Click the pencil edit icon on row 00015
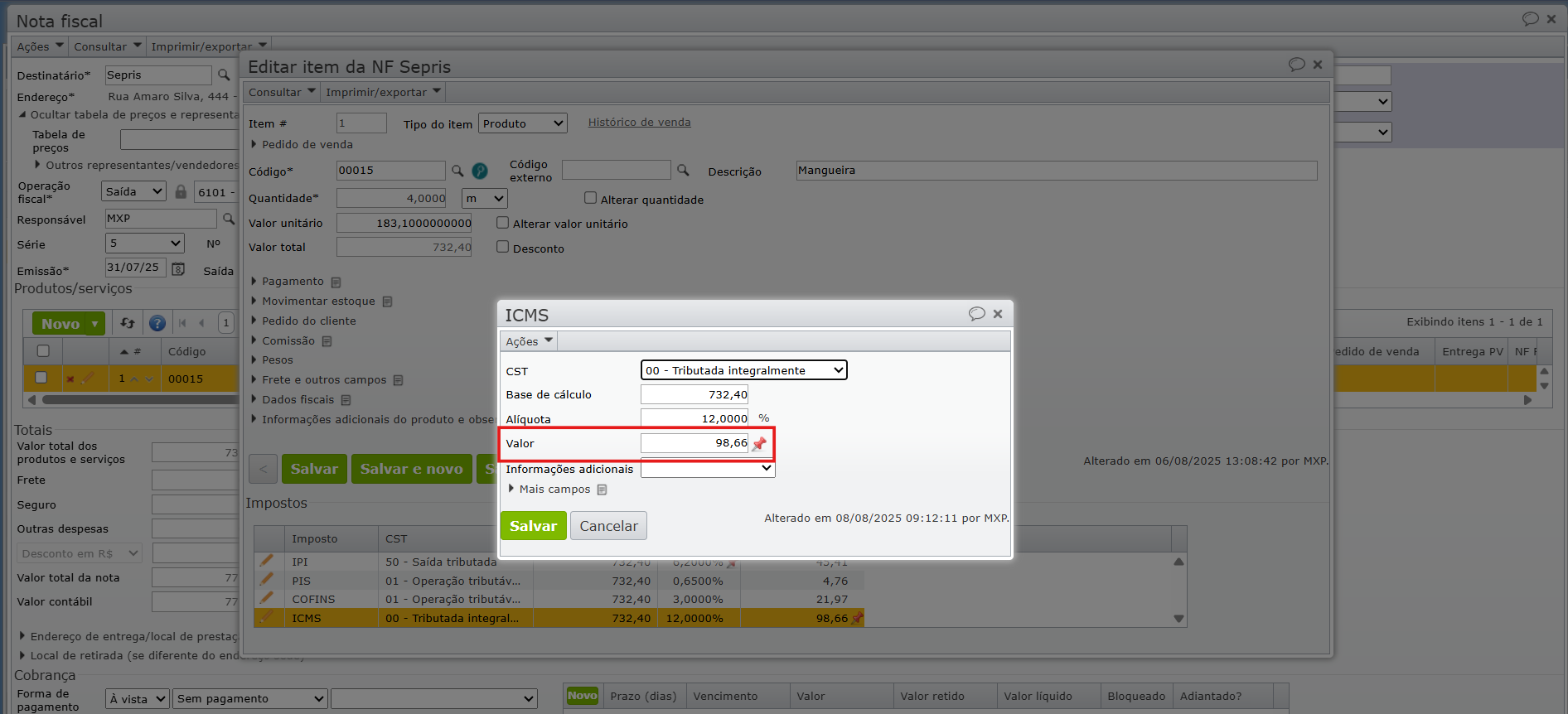The height and width of the screenshot is (714, 1568). click(88, 379)
